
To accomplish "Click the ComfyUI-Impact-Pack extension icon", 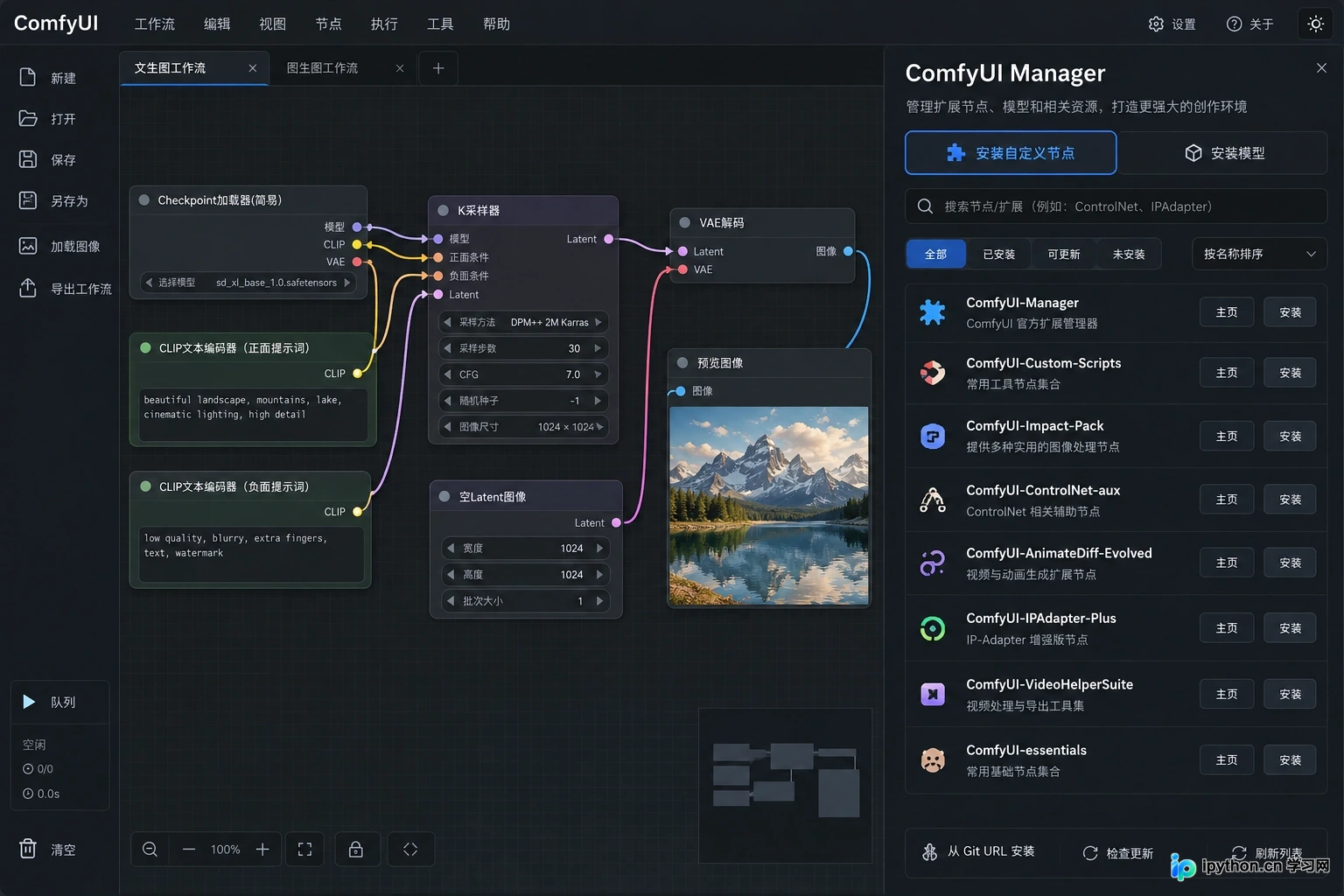I will (933, 436).
